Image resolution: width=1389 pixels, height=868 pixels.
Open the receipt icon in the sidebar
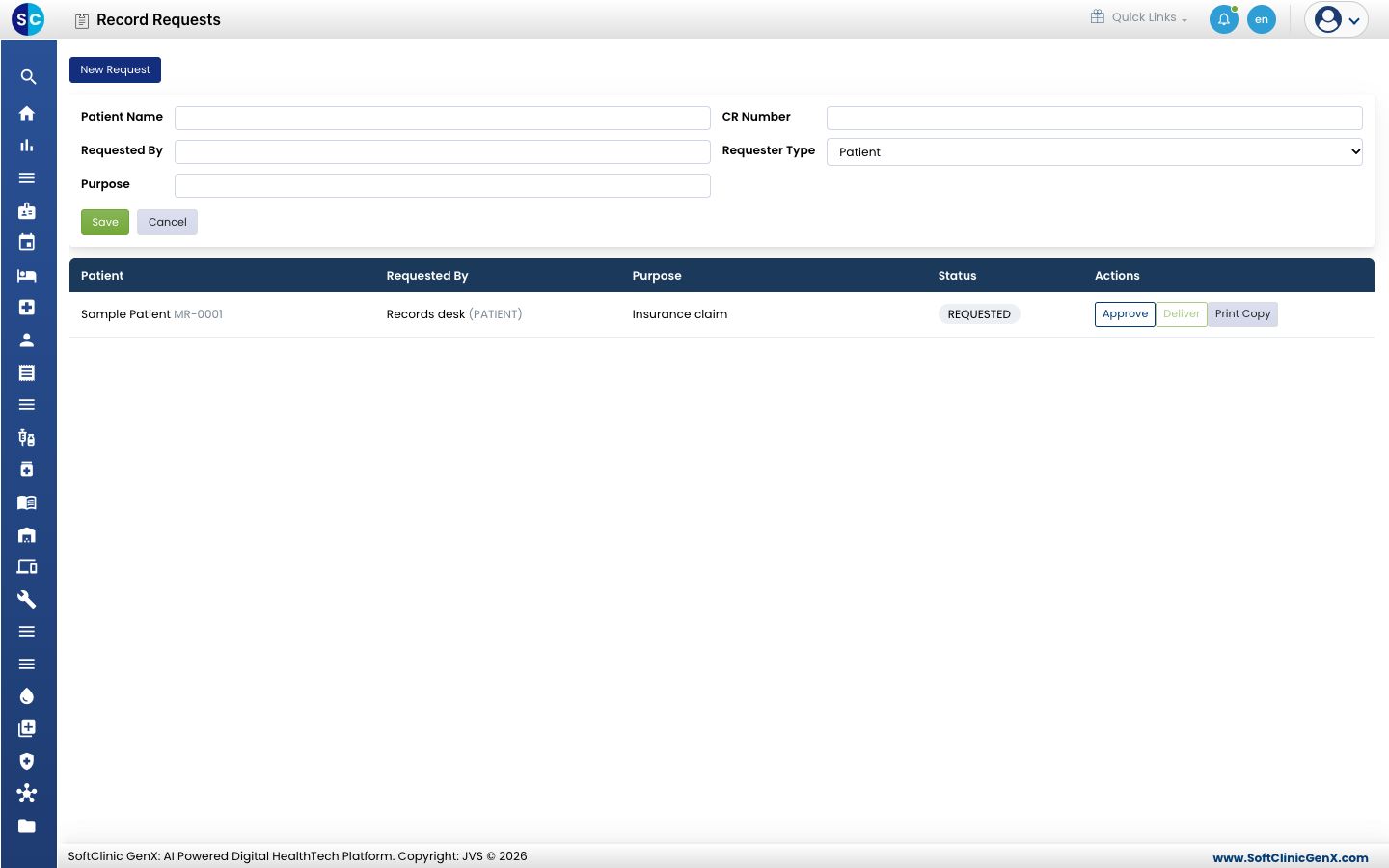click(x=27, y=372)
